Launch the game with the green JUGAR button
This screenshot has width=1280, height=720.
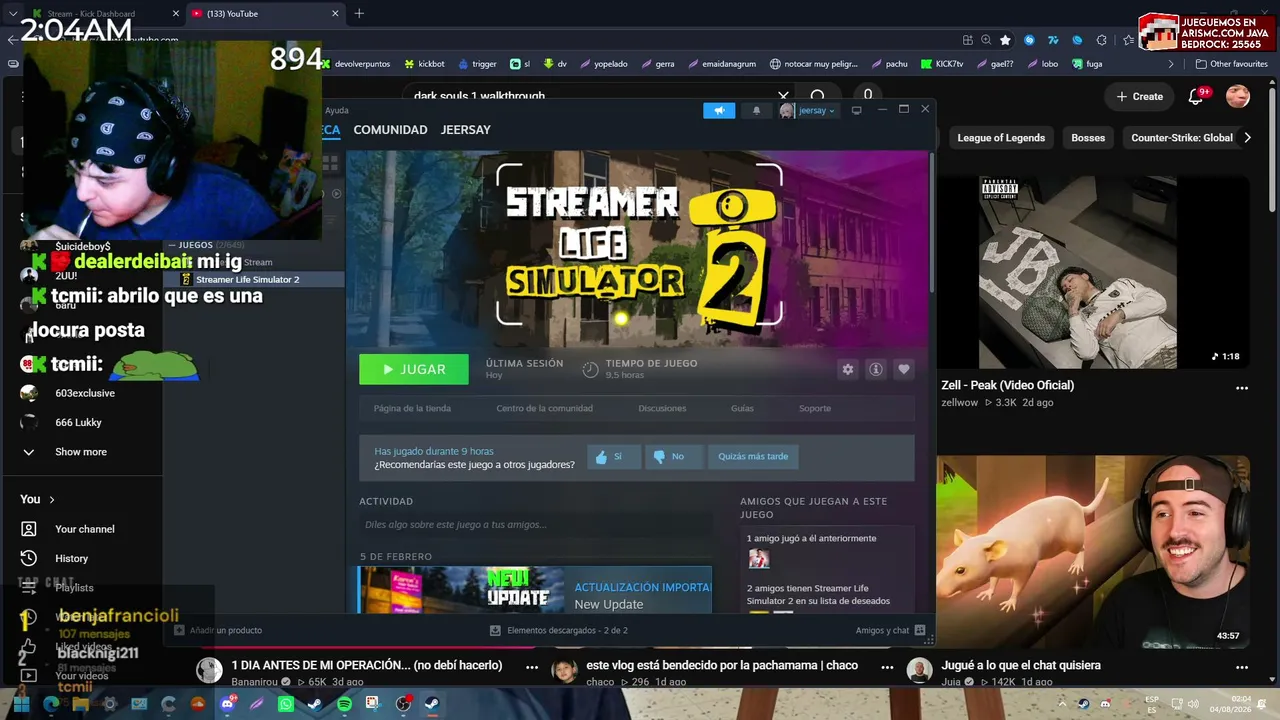pos(414,369)
